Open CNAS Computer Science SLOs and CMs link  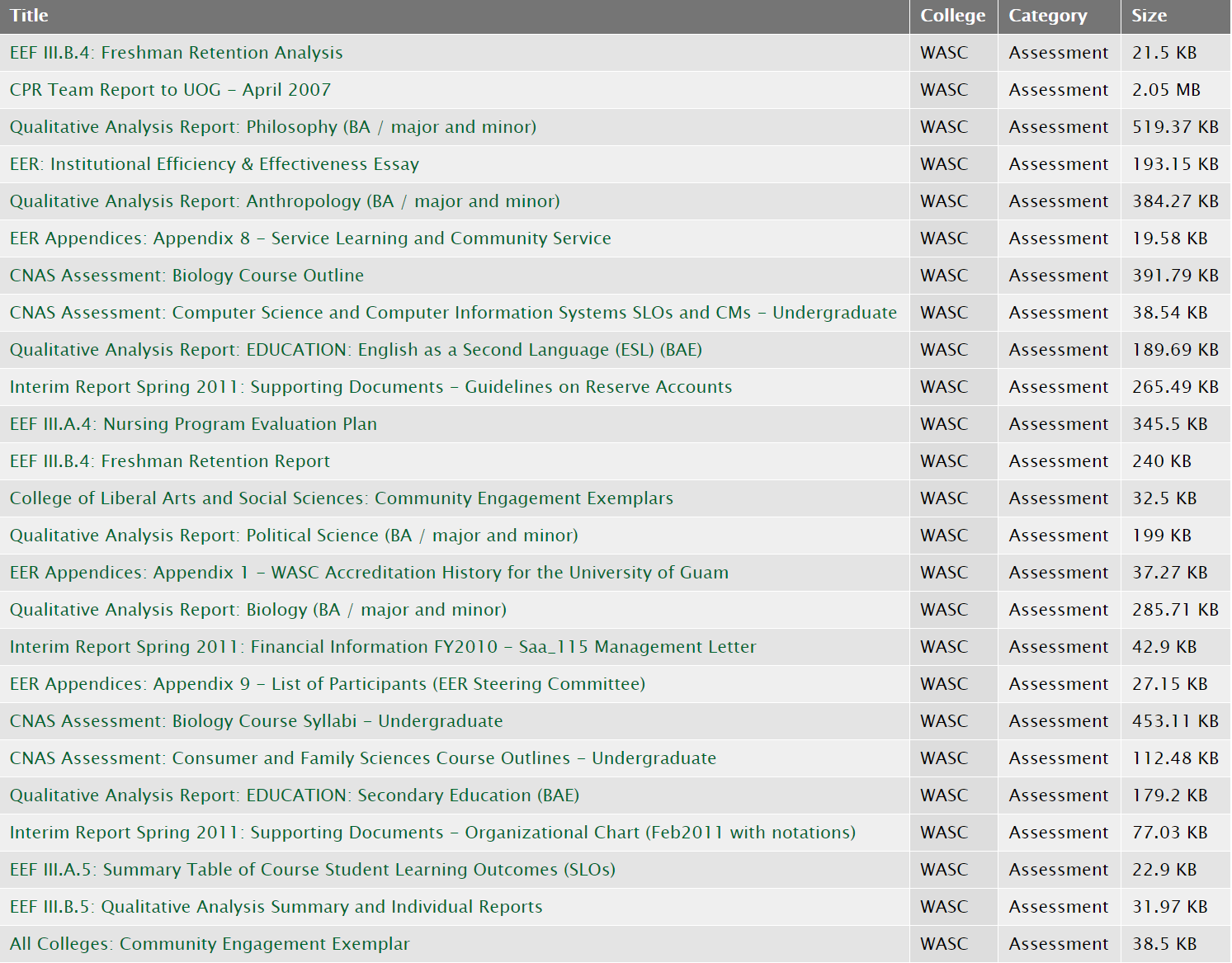click(x=453, y=313)
